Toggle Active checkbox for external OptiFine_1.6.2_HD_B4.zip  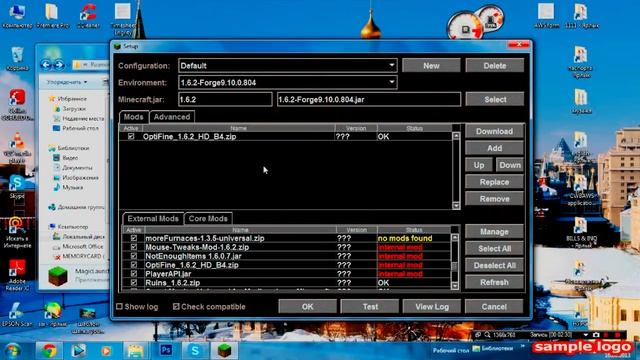click(x=133, y=265)
